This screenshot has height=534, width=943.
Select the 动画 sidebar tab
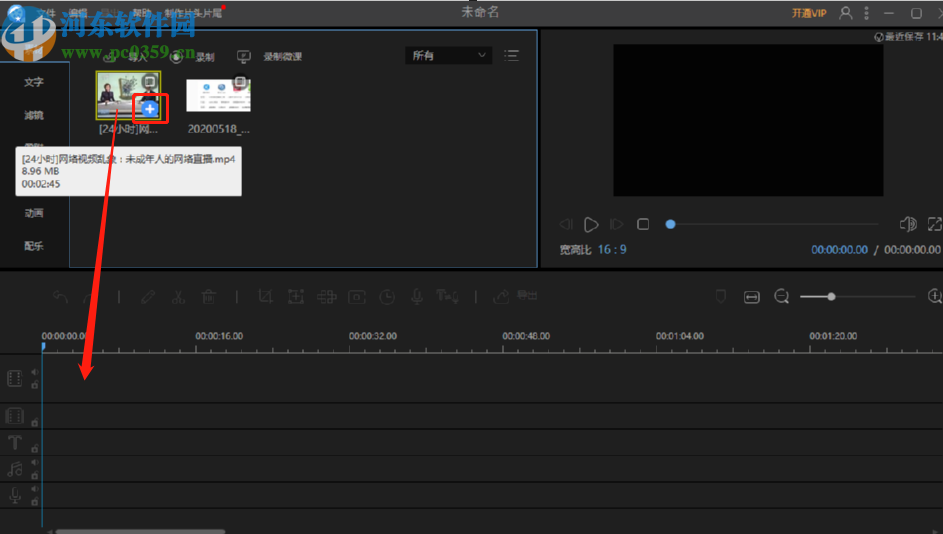(x=34, y=212)
